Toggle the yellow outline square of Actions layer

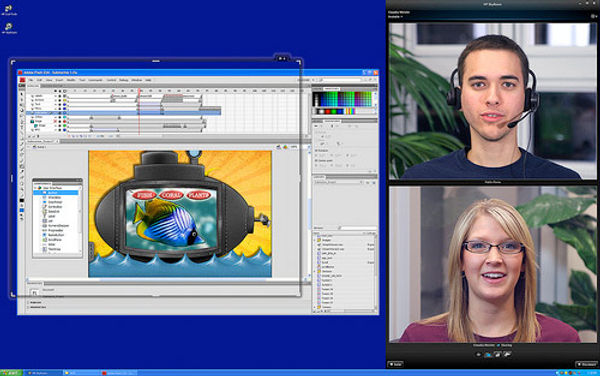pos(65,100)
